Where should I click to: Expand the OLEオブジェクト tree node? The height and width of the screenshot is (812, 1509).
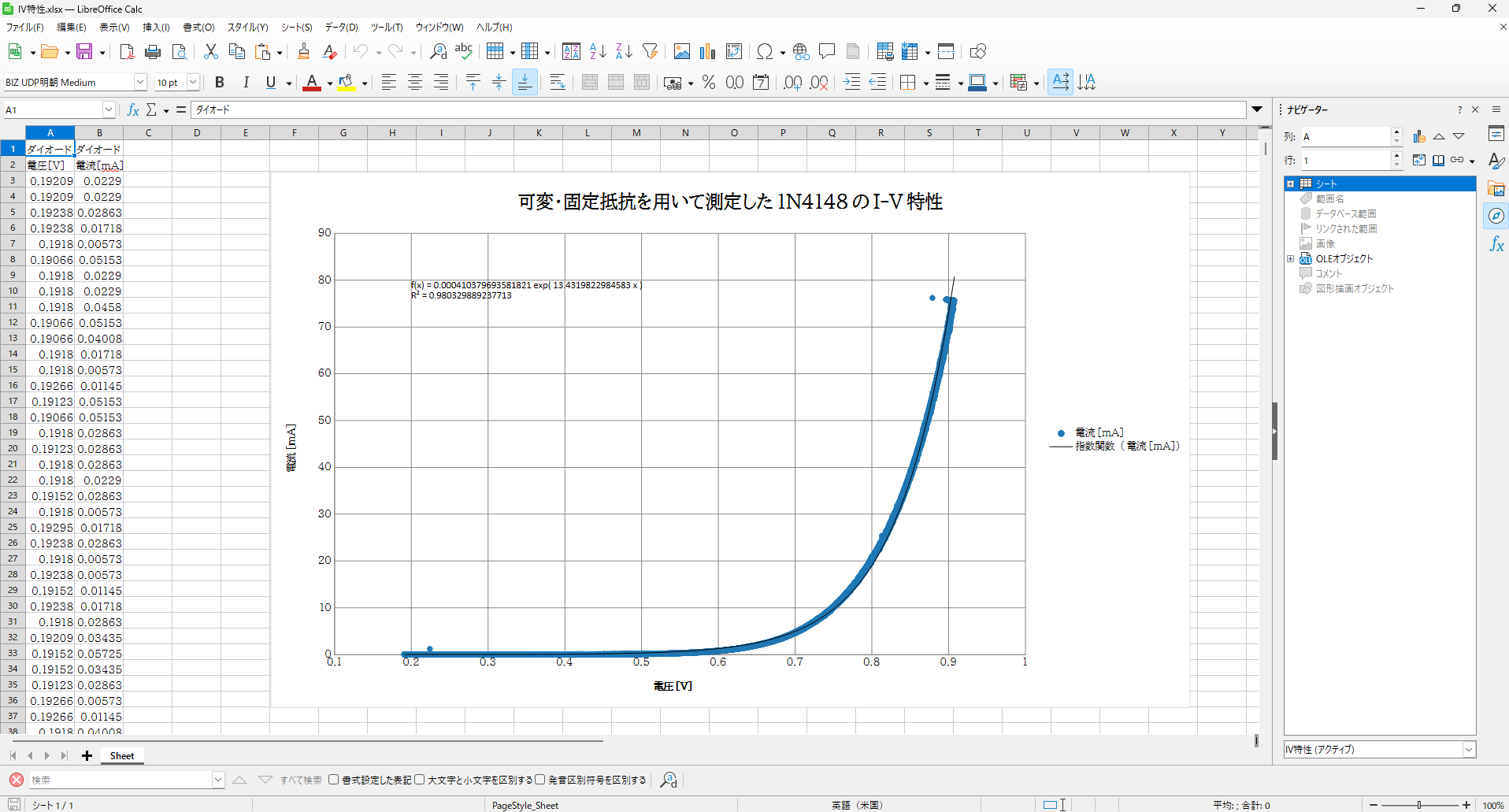1290,258
